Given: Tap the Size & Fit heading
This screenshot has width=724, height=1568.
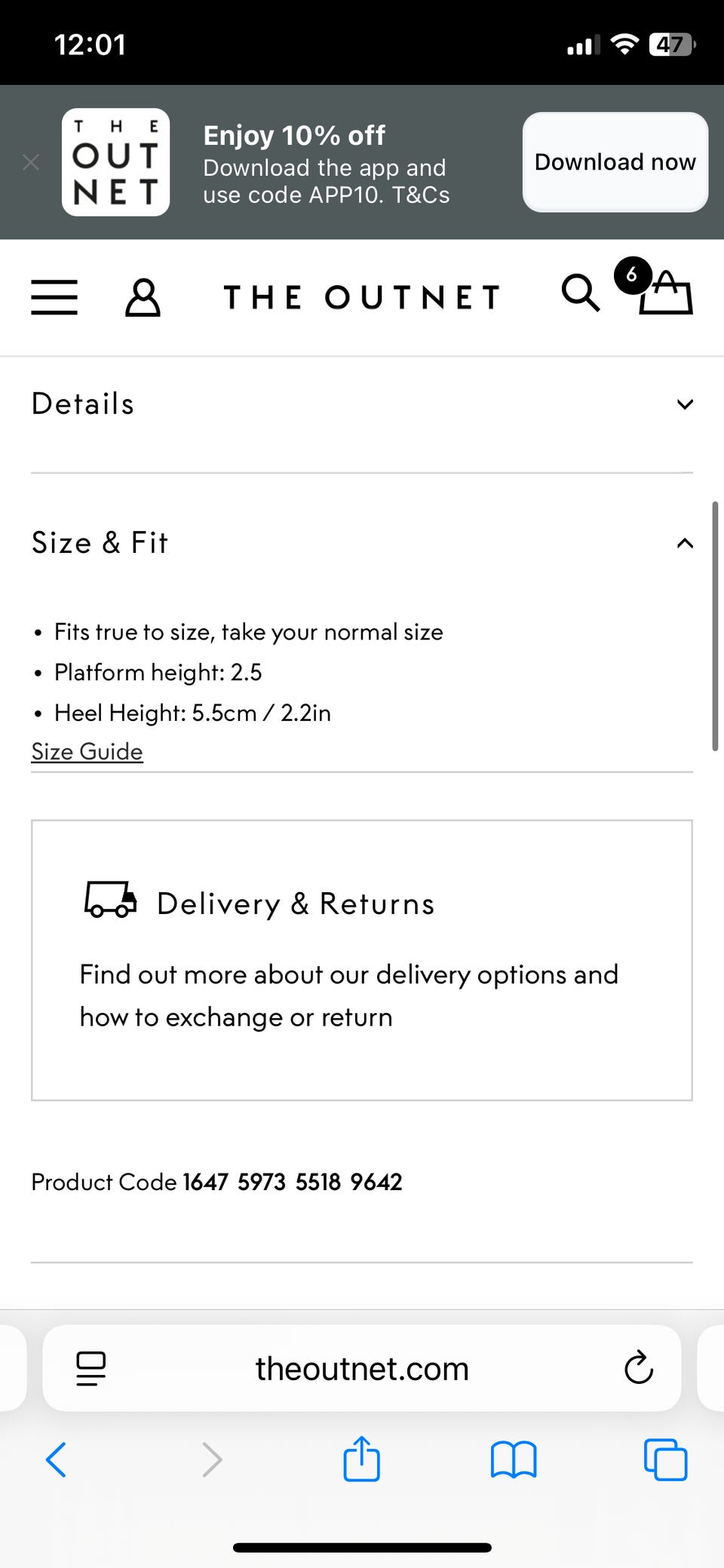Looking at the screenshot, I should tap(100, 543).
